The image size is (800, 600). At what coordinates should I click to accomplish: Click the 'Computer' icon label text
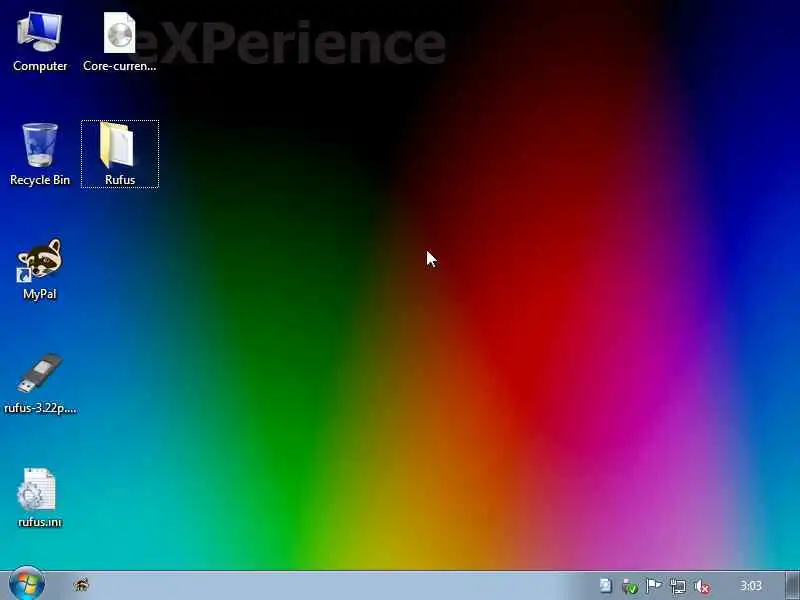[x=40, y=66]
